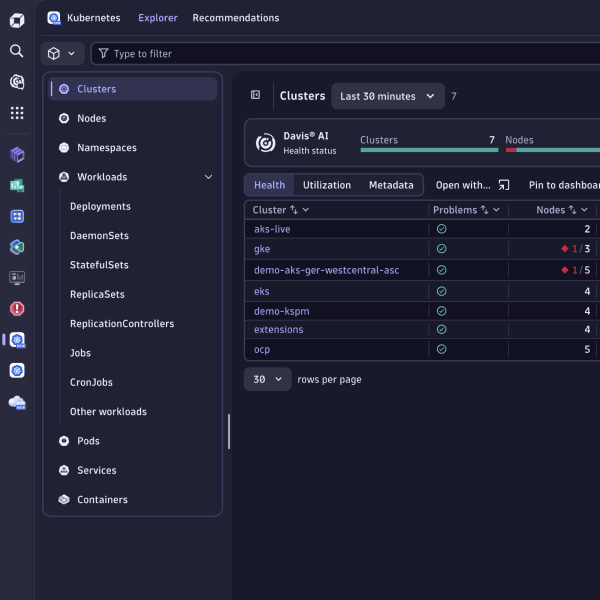600x600 pixels.
Task: Open the apps grid launcher icon
Action: (x=17, y=113)
